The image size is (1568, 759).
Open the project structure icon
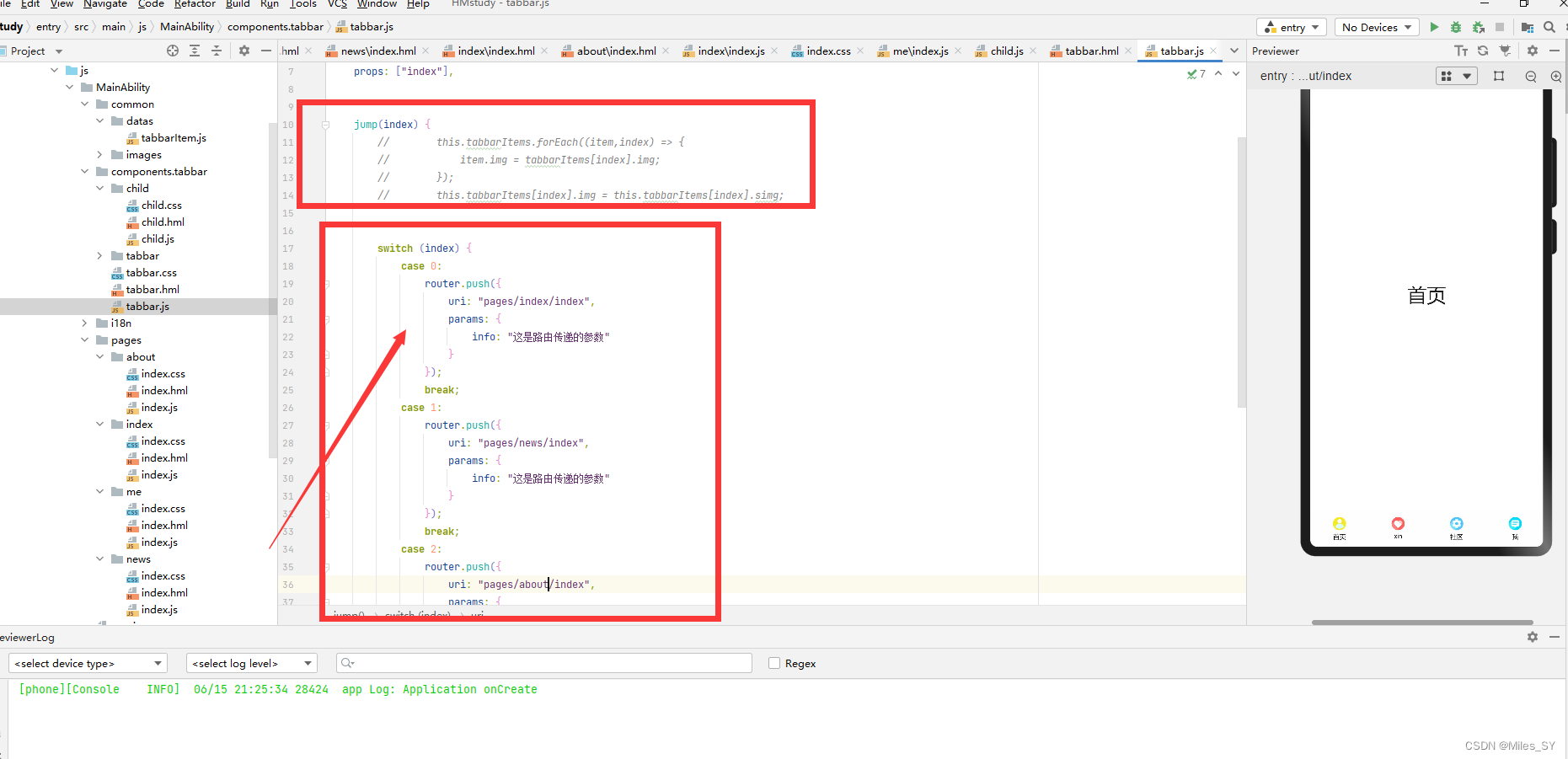[1527, 27]
